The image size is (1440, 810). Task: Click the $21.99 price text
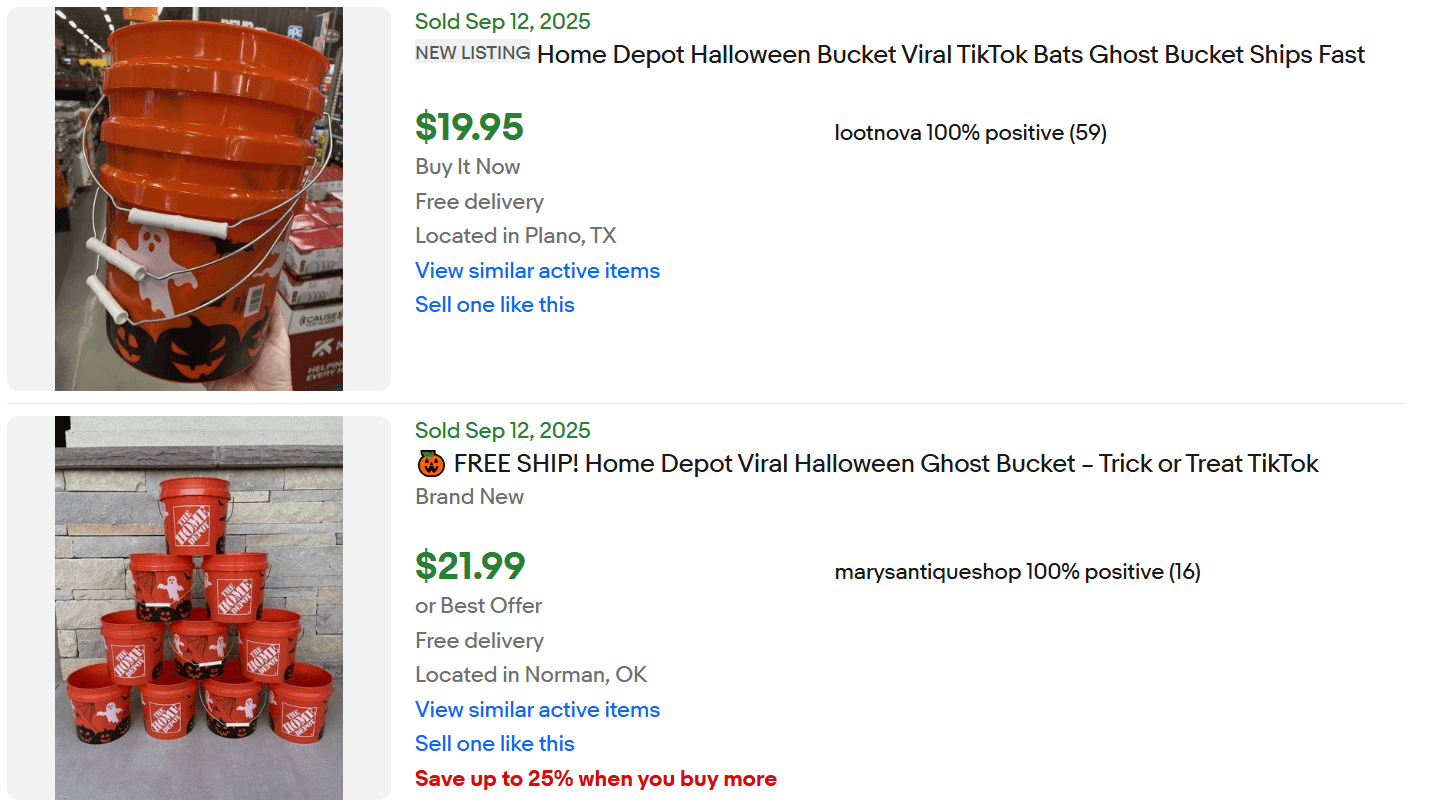click(x=470, y=567)
